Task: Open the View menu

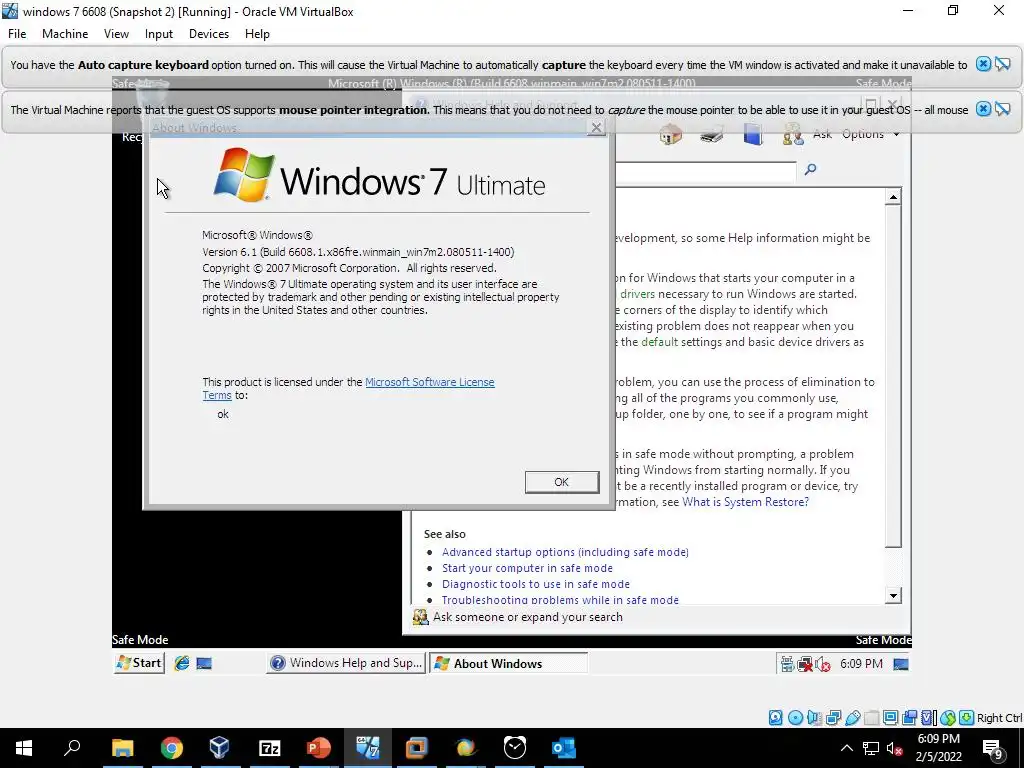Action: (116, 34)
